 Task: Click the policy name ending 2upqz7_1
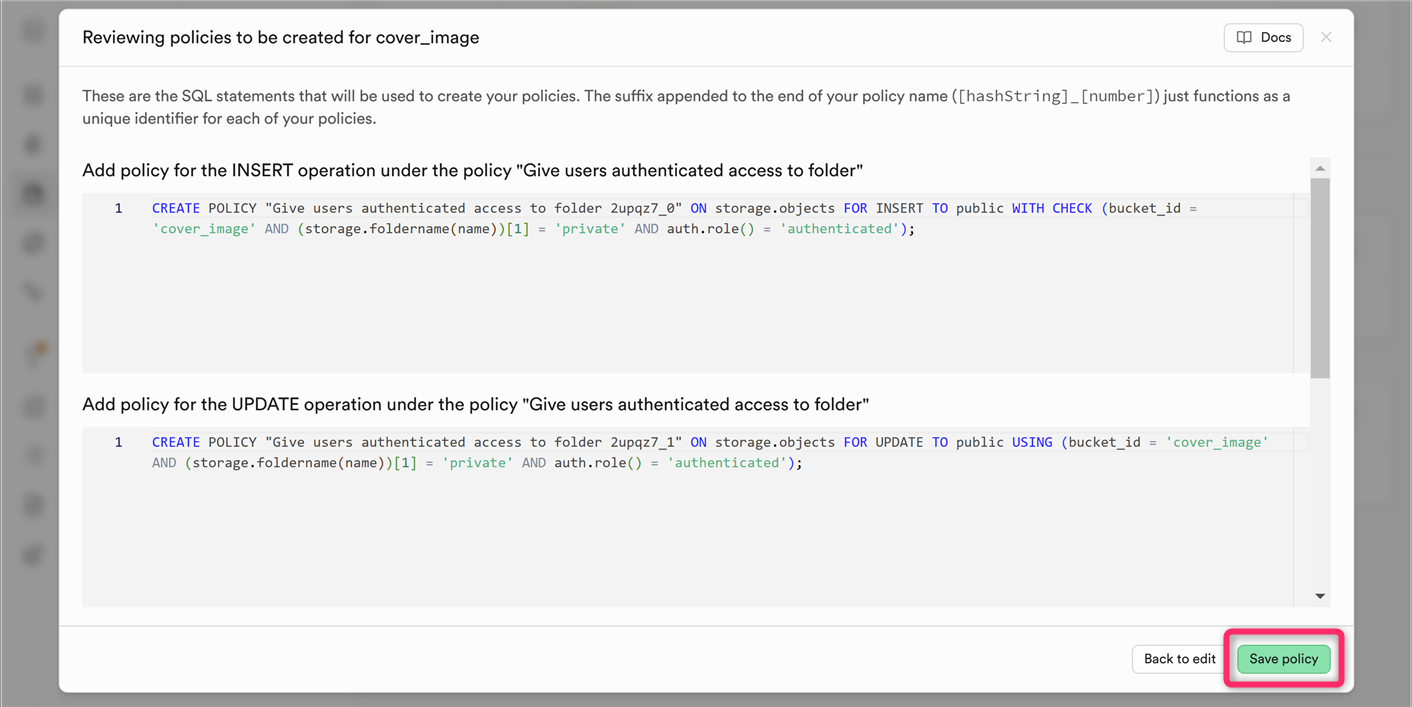474,442
